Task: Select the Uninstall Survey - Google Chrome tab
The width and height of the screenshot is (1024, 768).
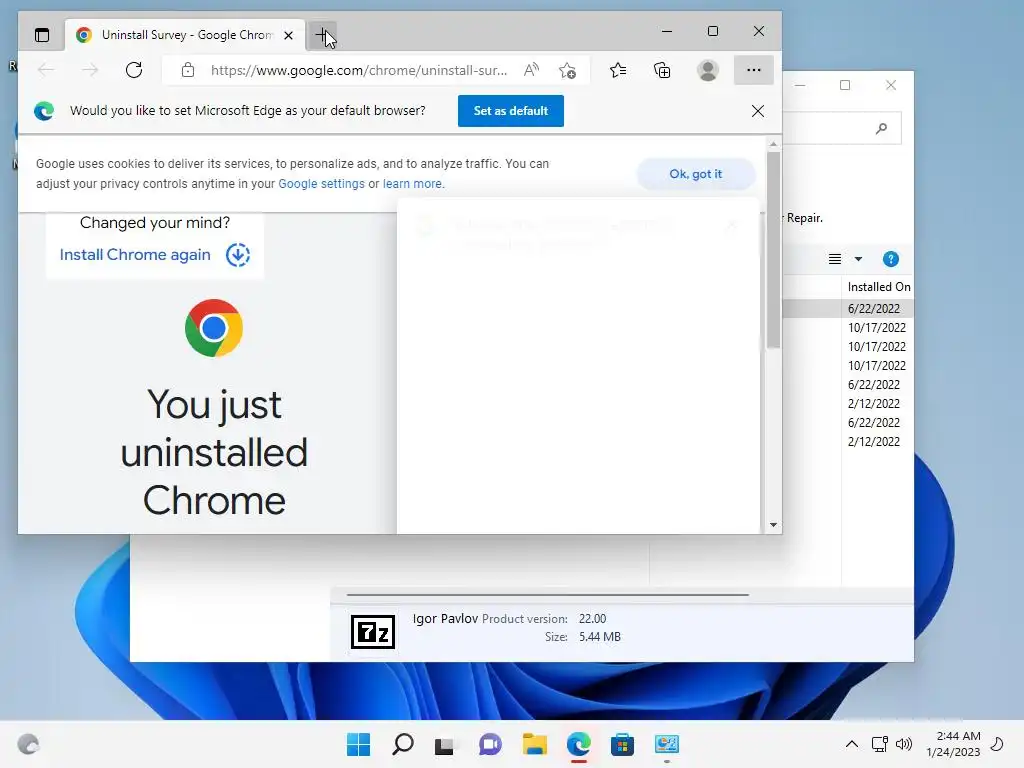Action: (x=185, y=35)
